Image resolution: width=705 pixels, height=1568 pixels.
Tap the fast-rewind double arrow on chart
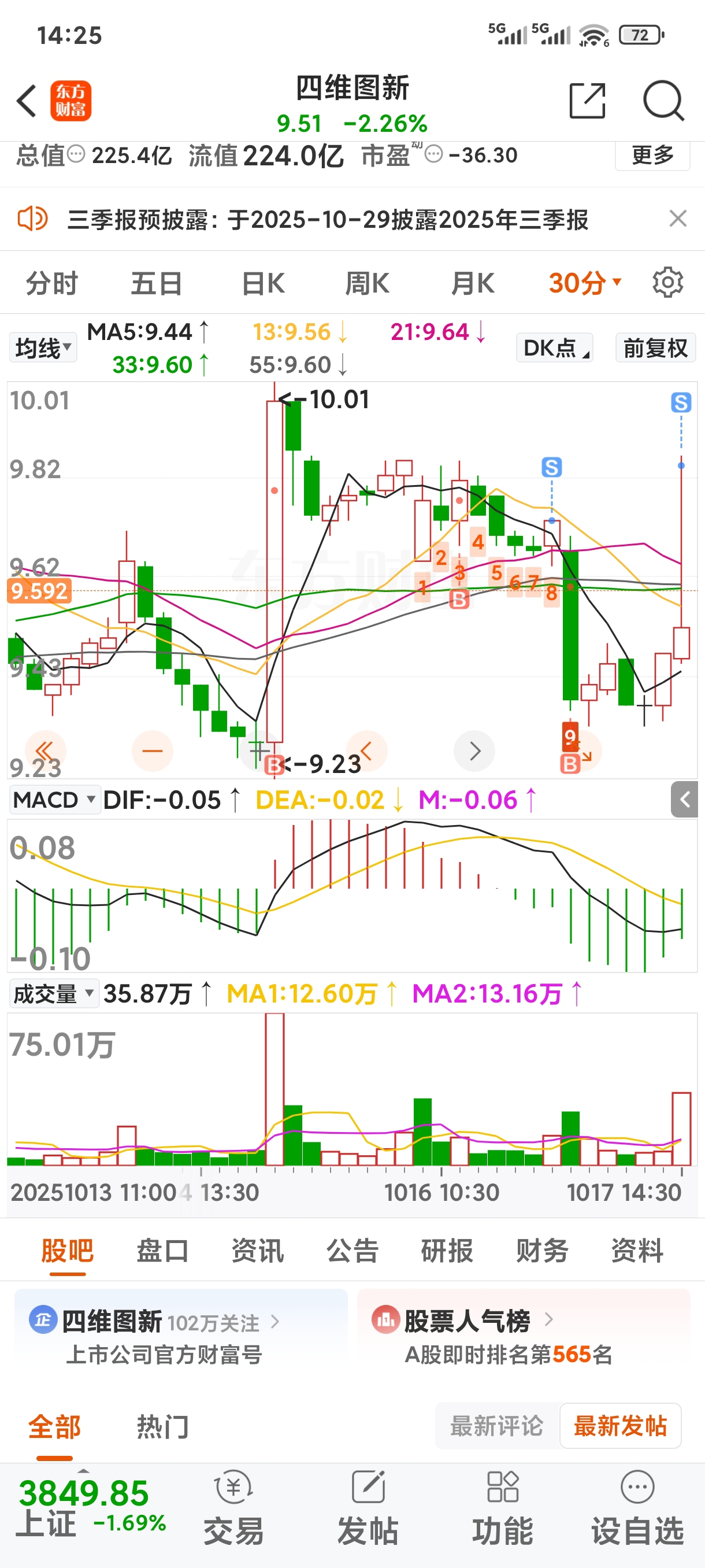45,750
